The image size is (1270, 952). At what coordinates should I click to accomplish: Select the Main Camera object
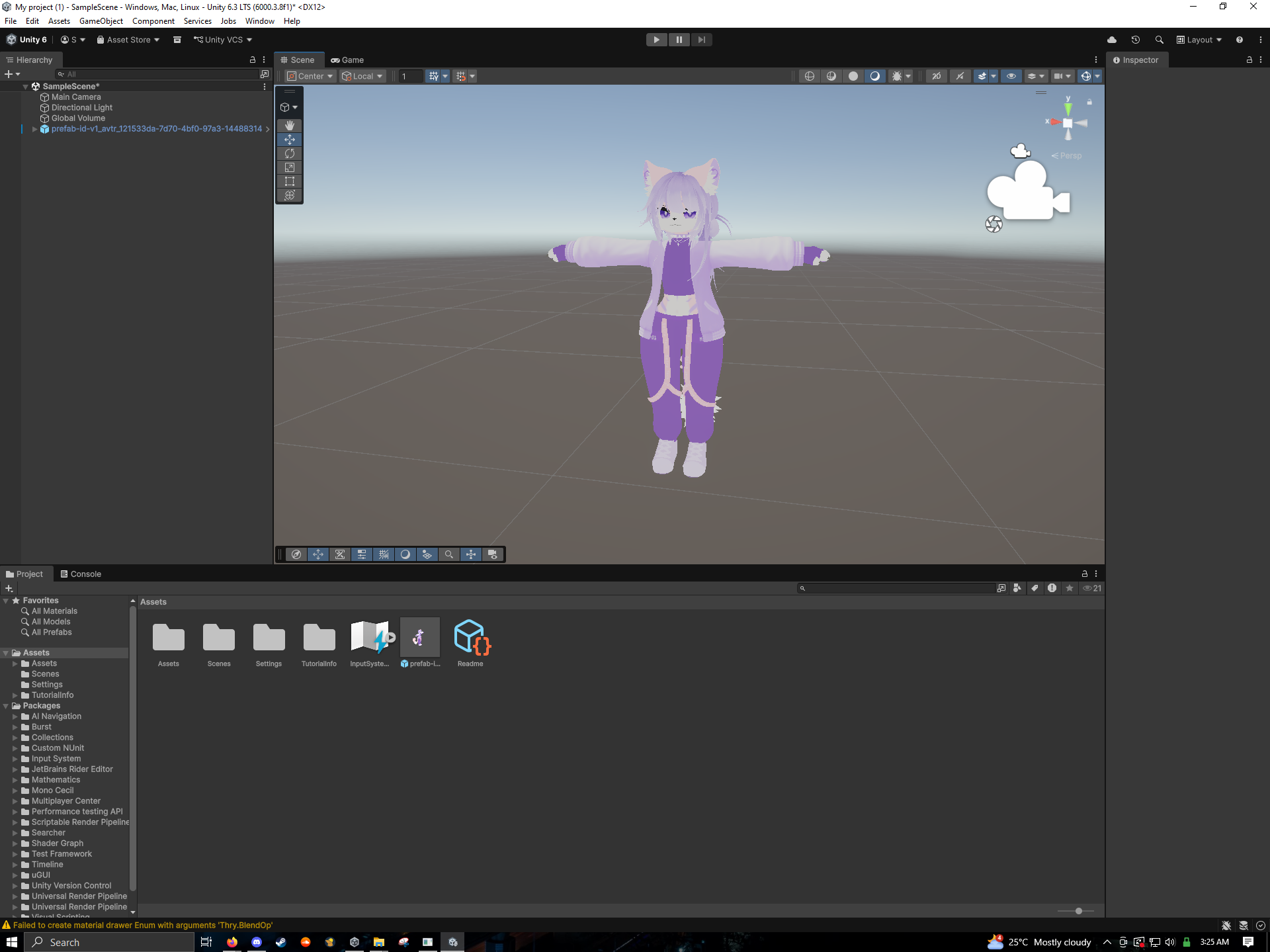click(x=76, y=97)
